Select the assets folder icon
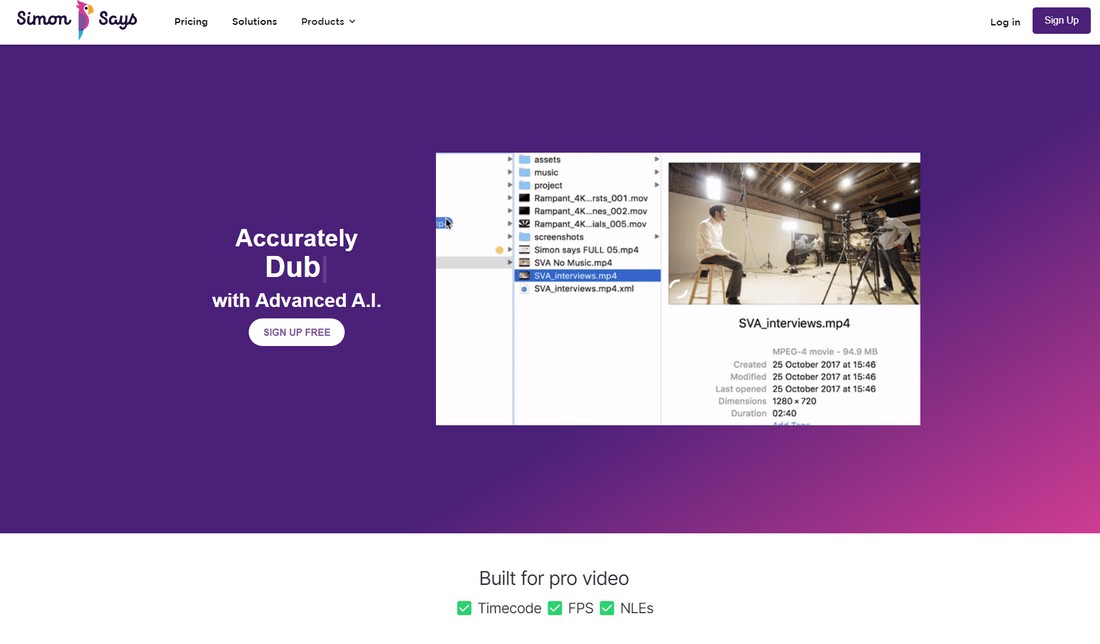The width and height of the screenshot is (1100, 644). click(524, 160)
